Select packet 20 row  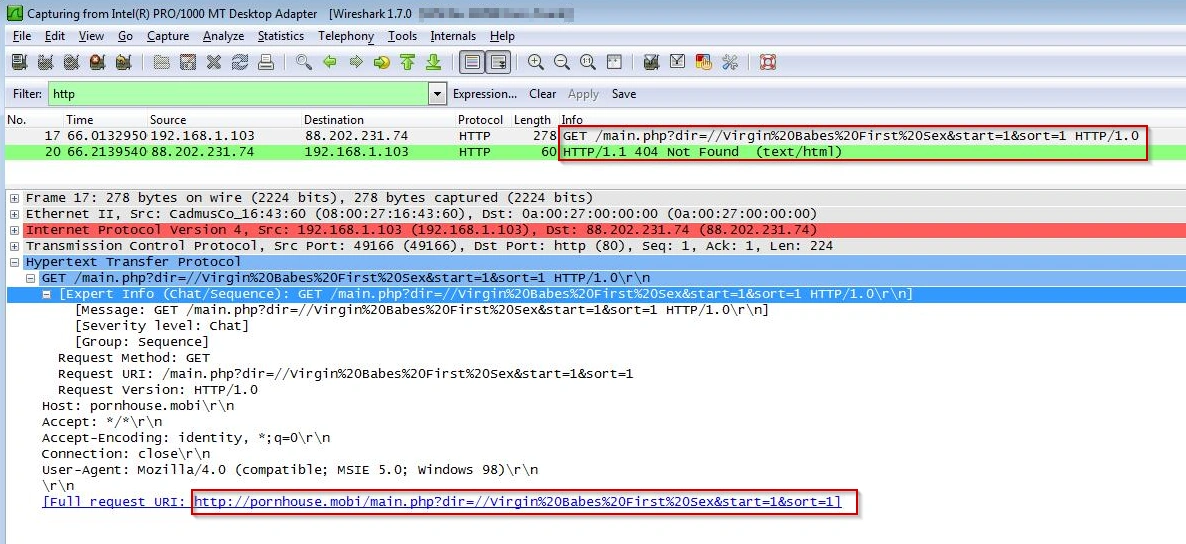pyautogui.click(x=593, y=152)
